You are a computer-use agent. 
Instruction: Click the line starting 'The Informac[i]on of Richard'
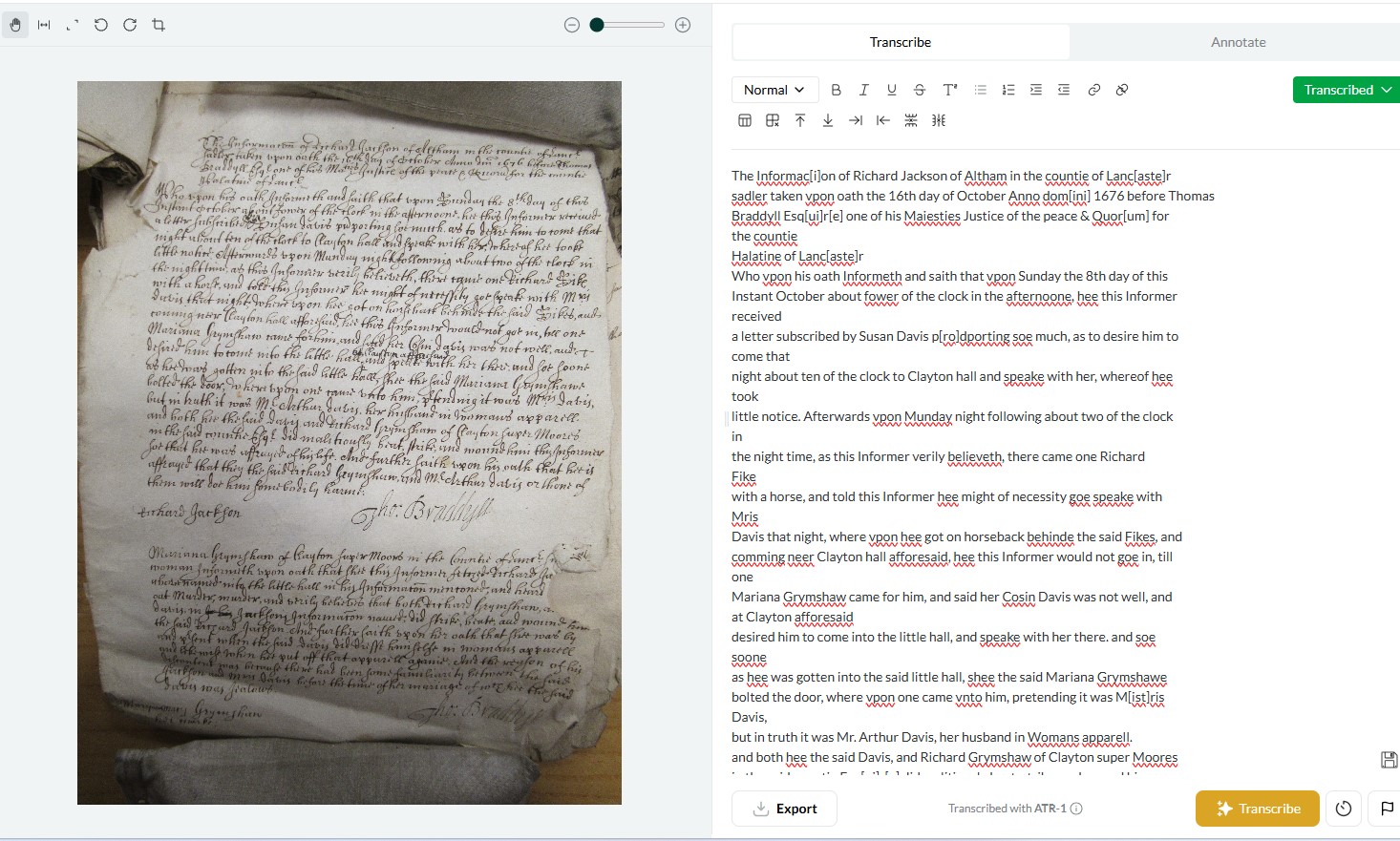951,176
